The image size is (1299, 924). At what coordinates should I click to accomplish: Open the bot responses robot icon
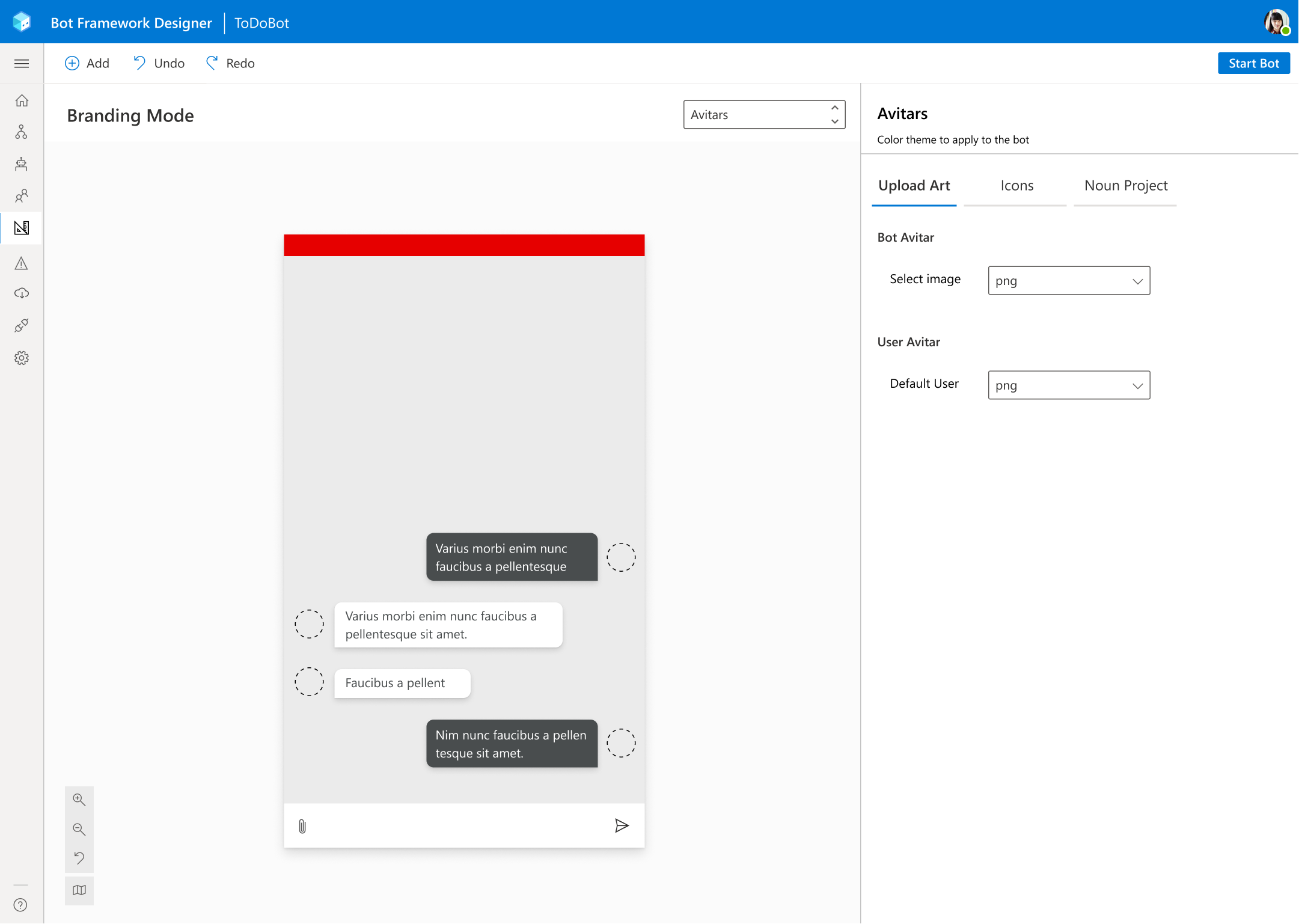point(22,164)
